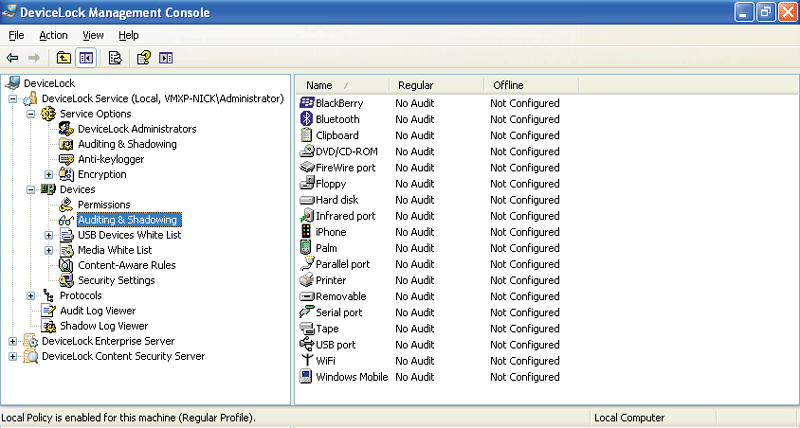800x428 pixels.
Task: Open the Shadow Log Viewer node
Action: (104, 325)
